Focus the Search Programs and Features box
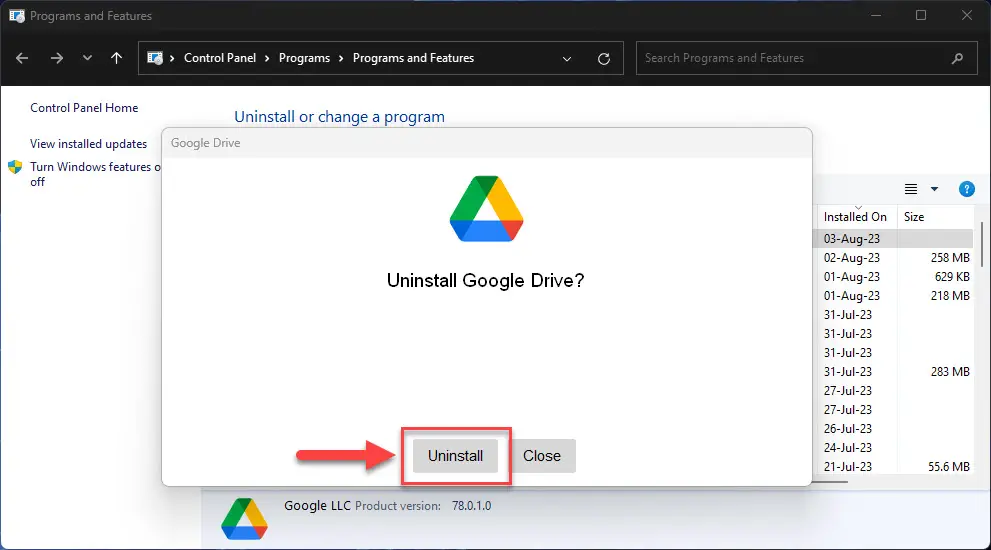Screen dimensions: 991x550 tap(806, 58)
